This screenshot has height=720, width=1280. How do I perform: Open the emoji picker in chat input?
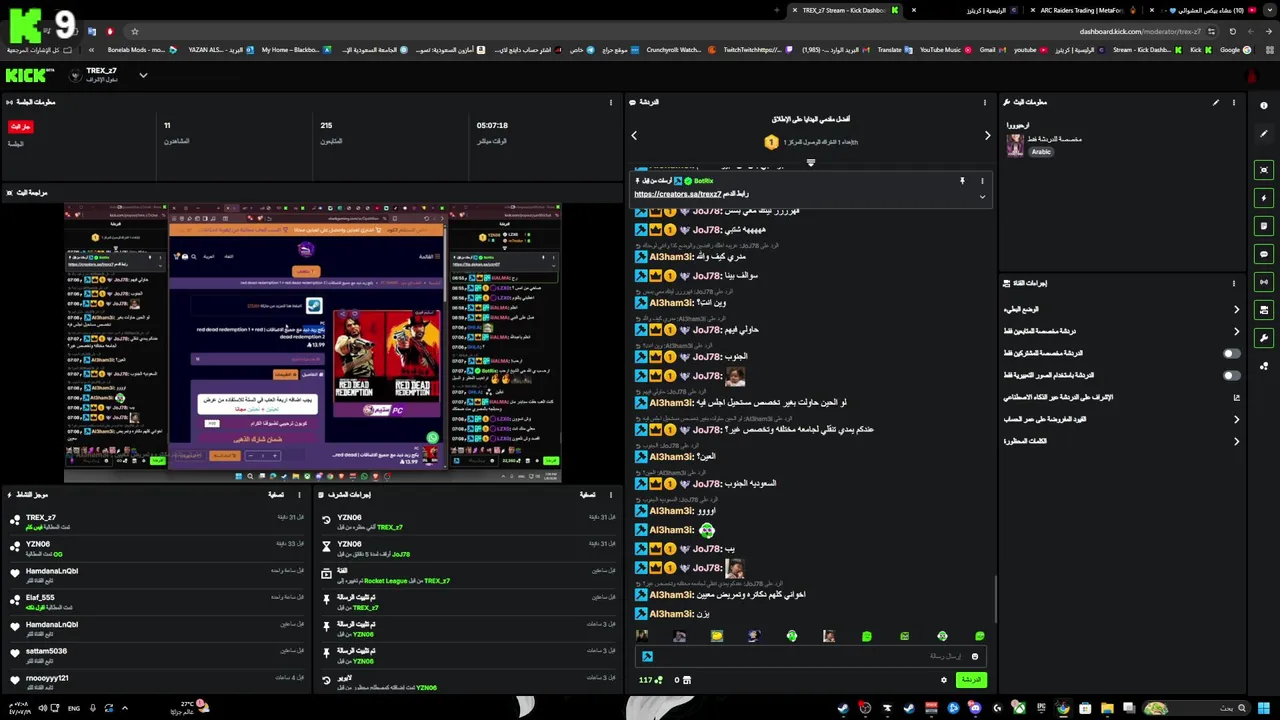click(x=975, y=657)
